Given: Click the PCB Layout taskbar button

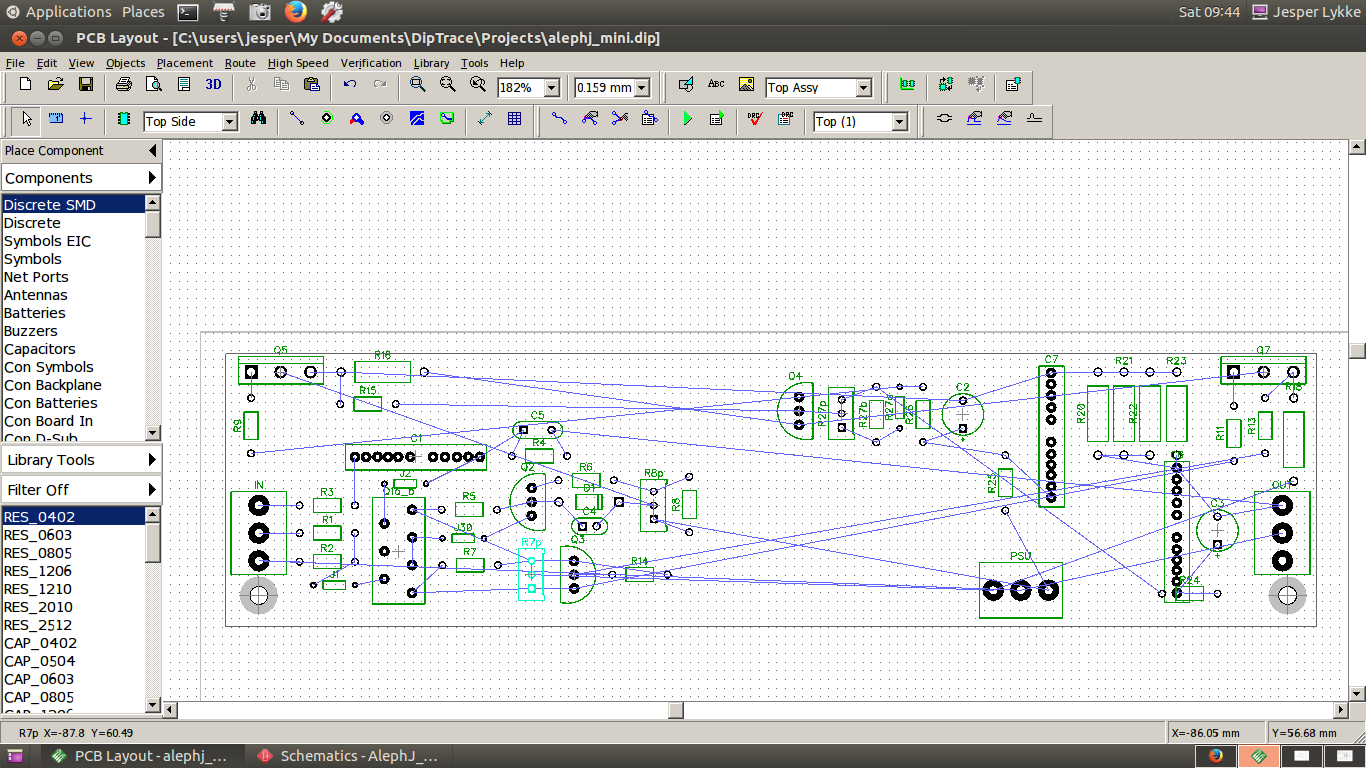Looking at the screenshot, I should coord(142,756).
